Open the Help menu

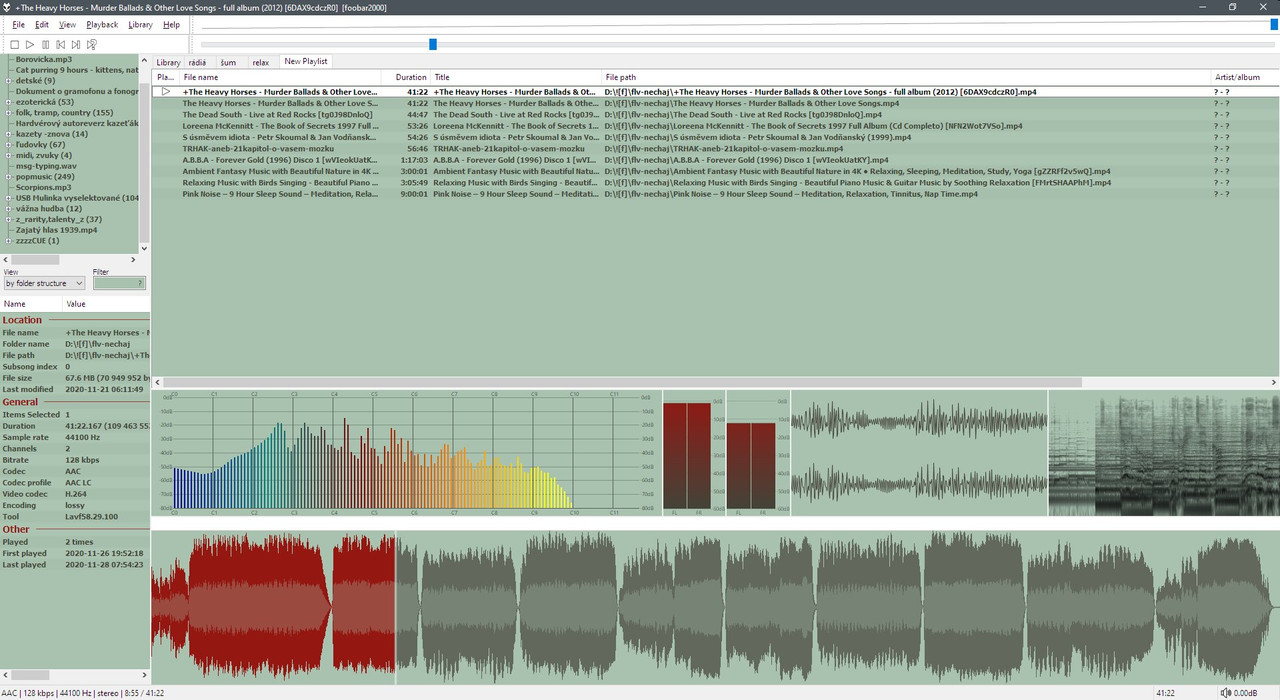click(171, 24)
